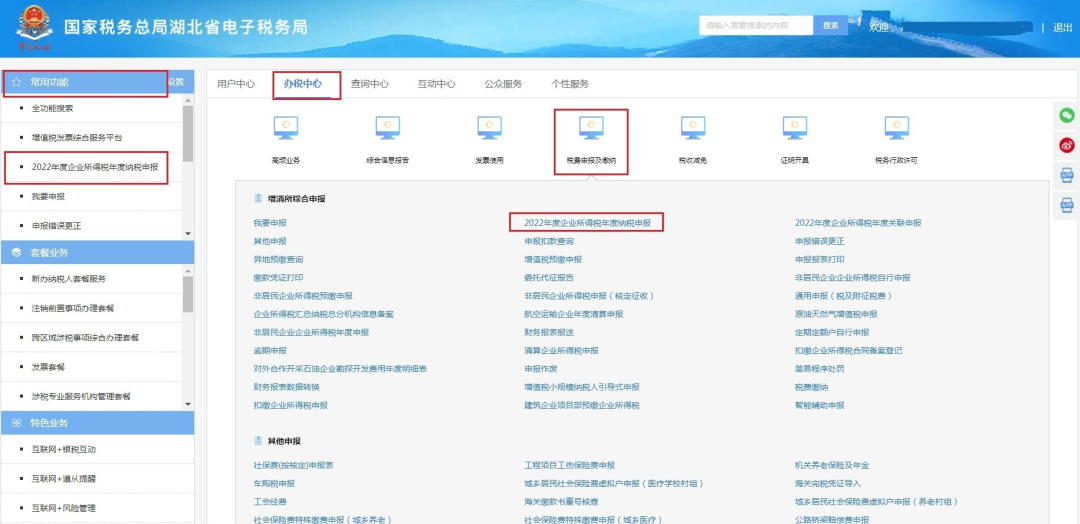This screenshot has width=1080, height=524.
Task: Open the green WeChat sidebar icon
Action: coord(1066,115)
